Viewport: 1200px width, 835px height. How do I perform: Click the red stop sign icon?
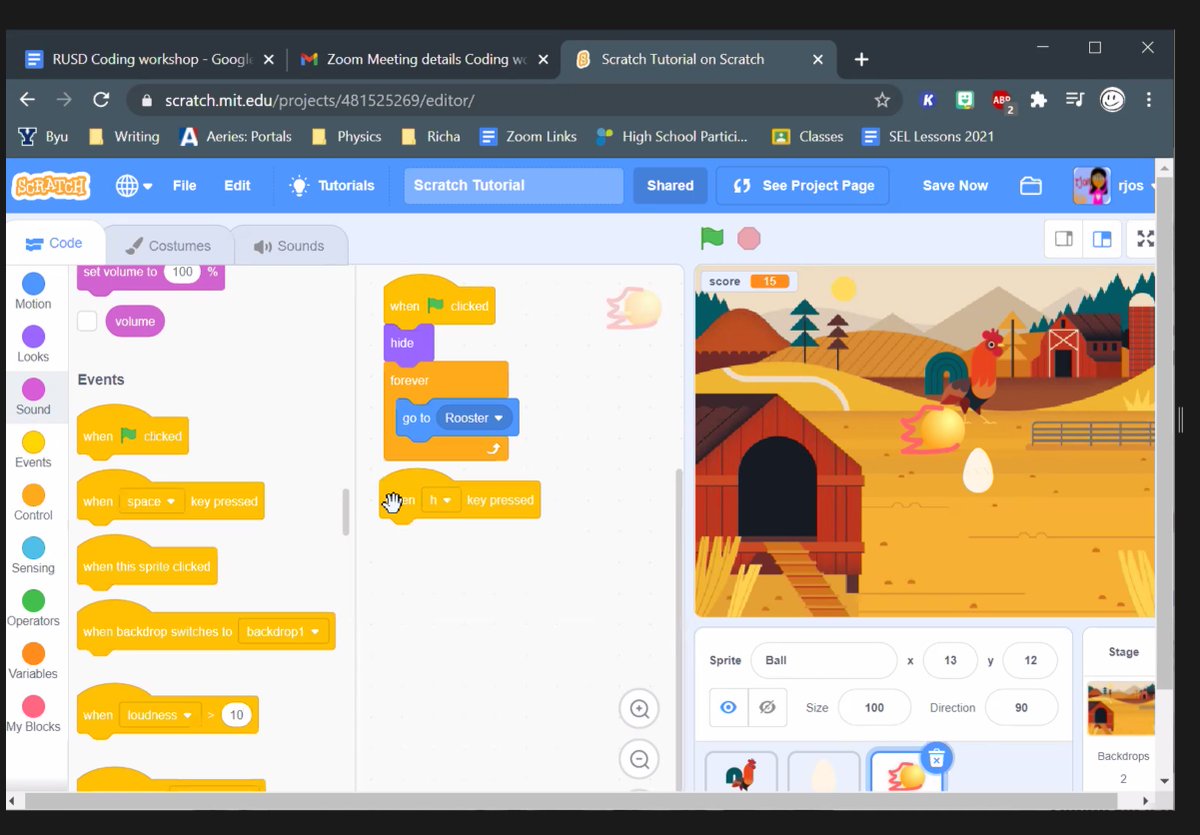pyautogui.click(x=749, y=238)
